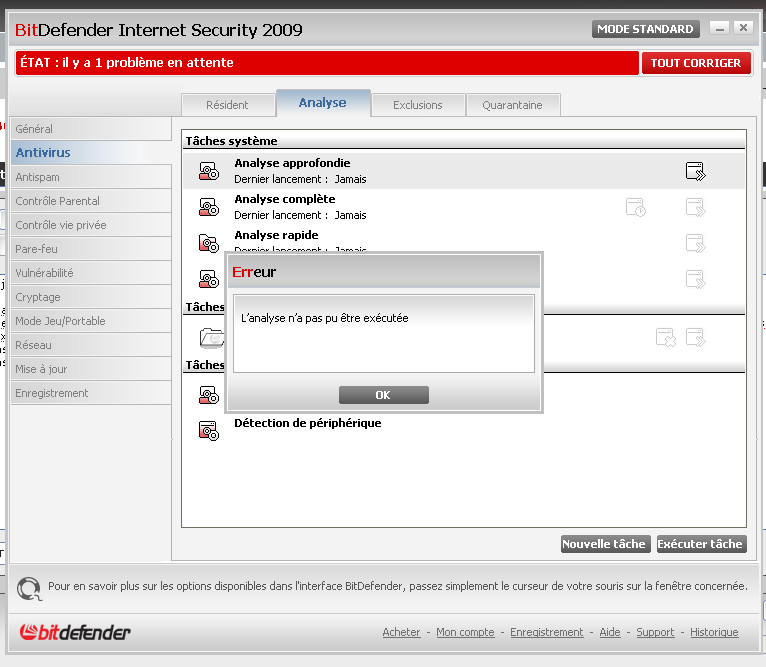Open the Mon compte link

click(465, 632)
